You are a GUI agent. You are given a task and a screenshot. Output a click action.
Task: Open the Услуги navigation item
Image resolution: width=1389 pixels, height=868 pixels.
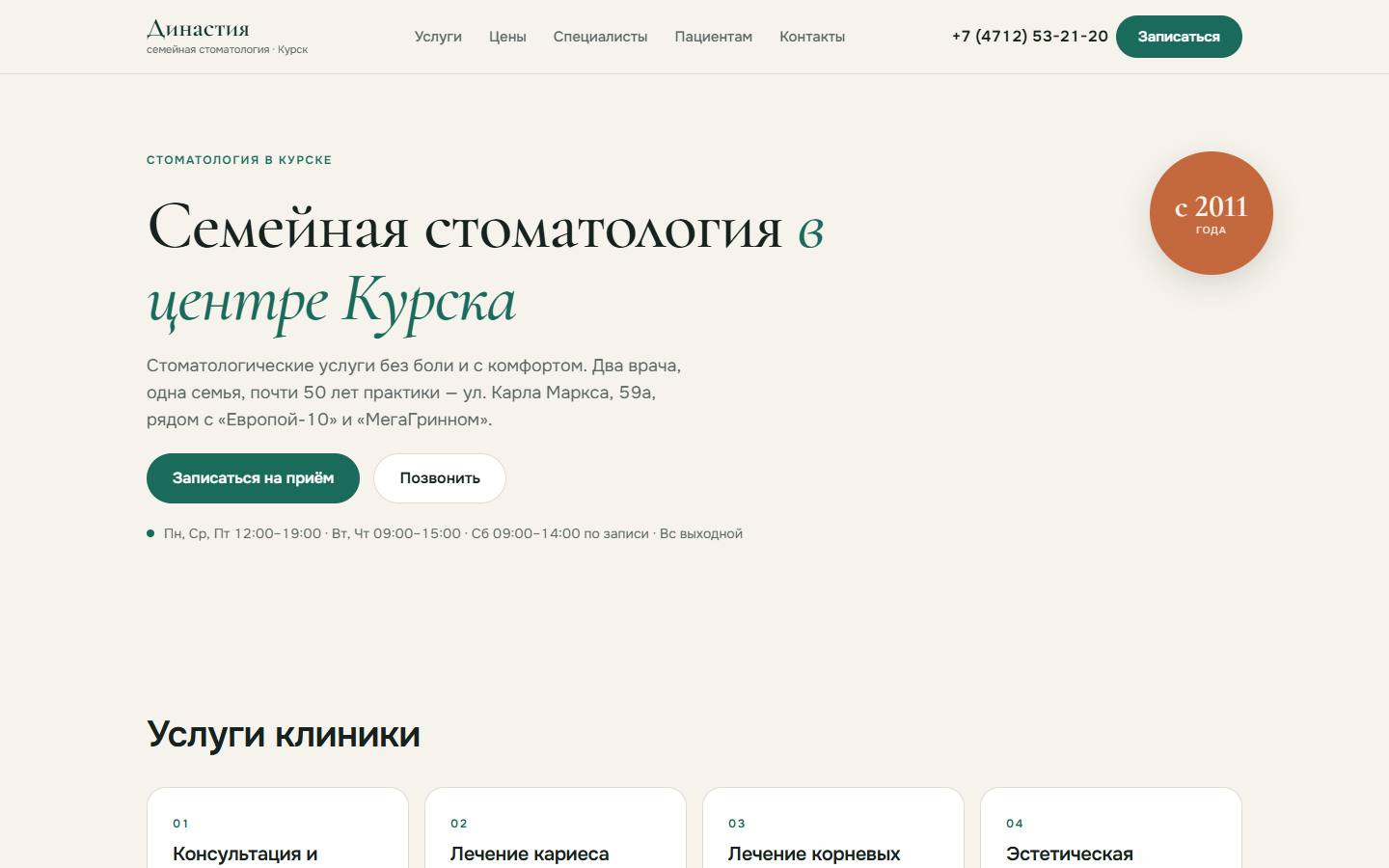438,37
